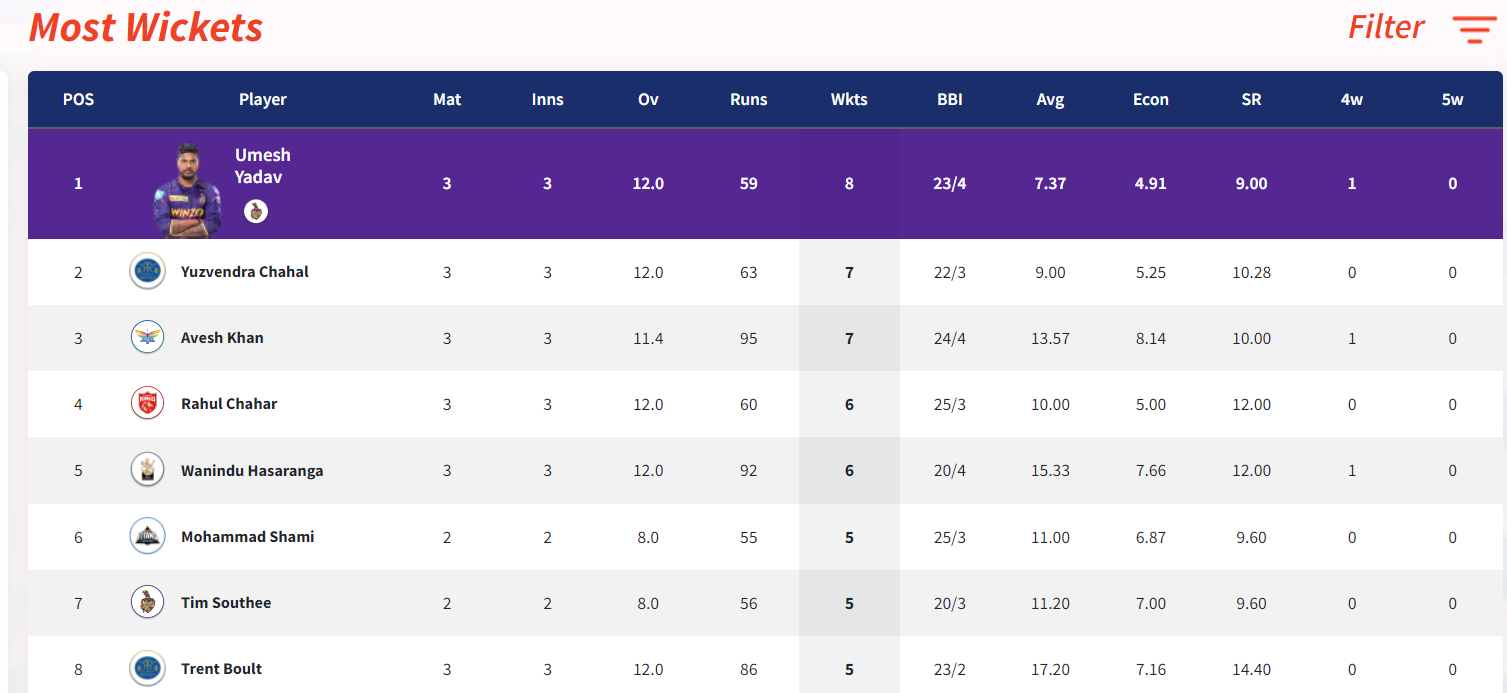The image size is (1507, 693).
Task: Open Umesh Yadav's player photo
Action: click(187, 191)
